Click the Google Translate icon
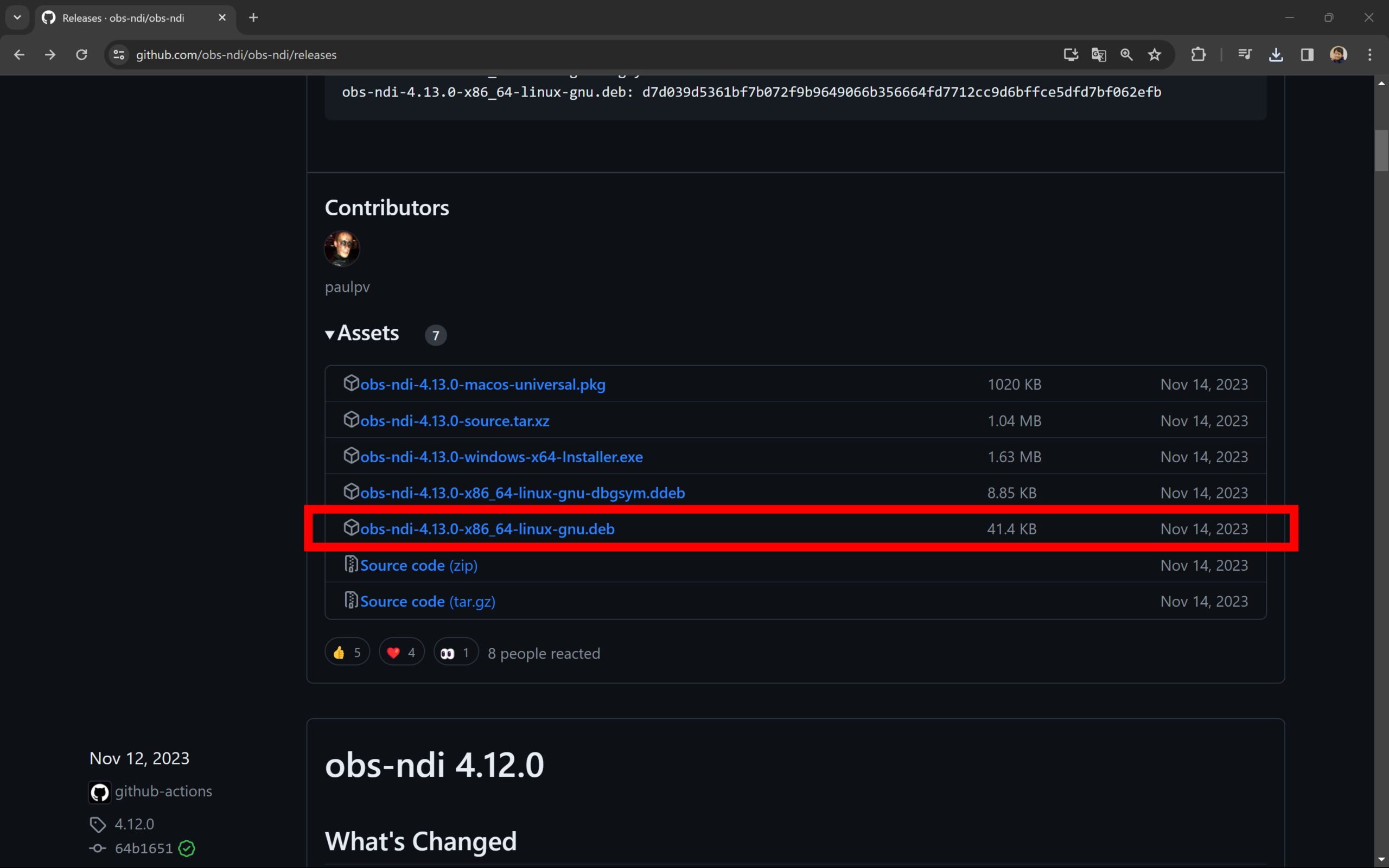This screenshot has width=1389, height=868. (x=1099, y=55)
